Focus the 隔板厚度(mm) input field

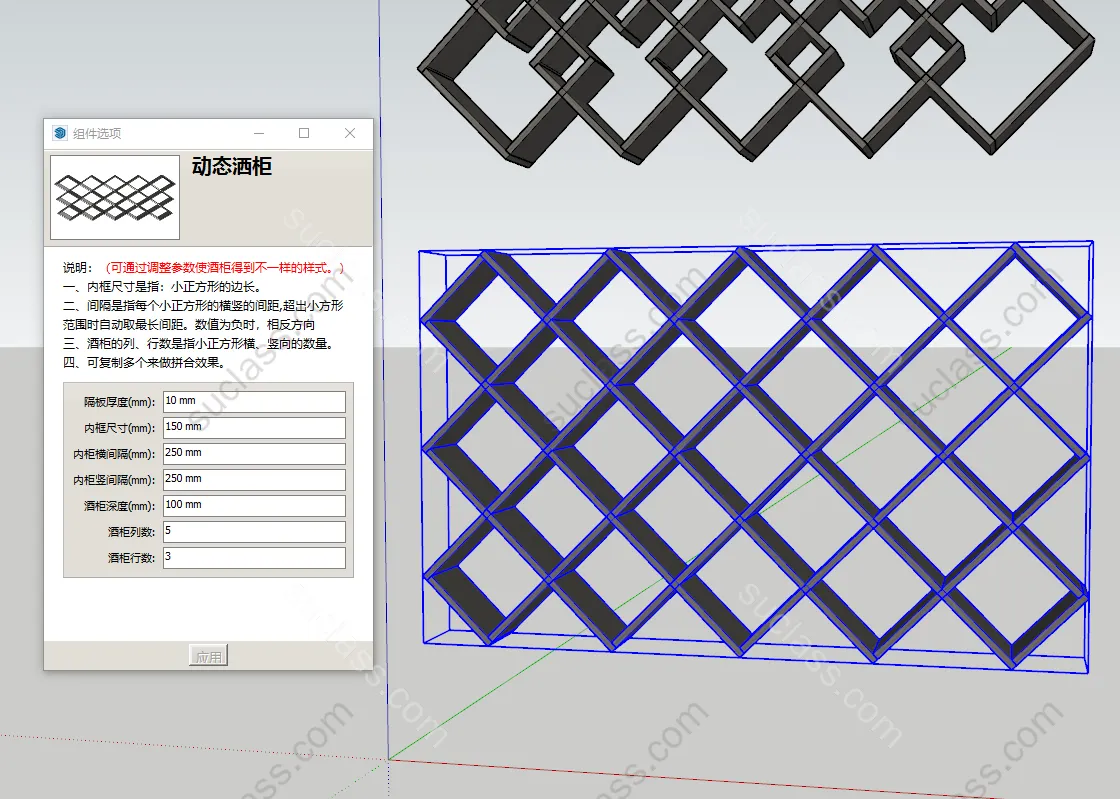[x=254, y=402]
